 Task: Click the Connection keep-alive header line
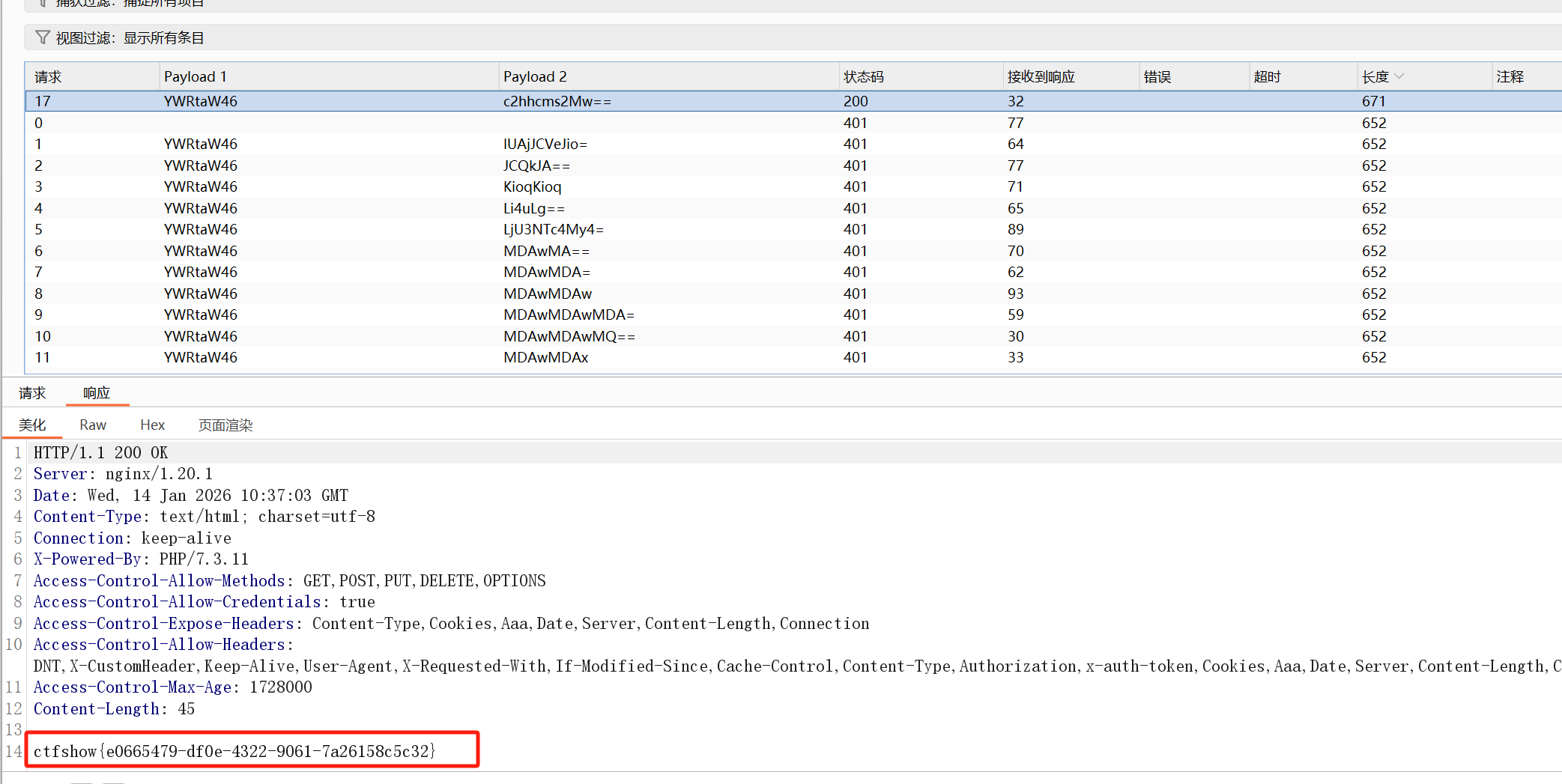133,538
